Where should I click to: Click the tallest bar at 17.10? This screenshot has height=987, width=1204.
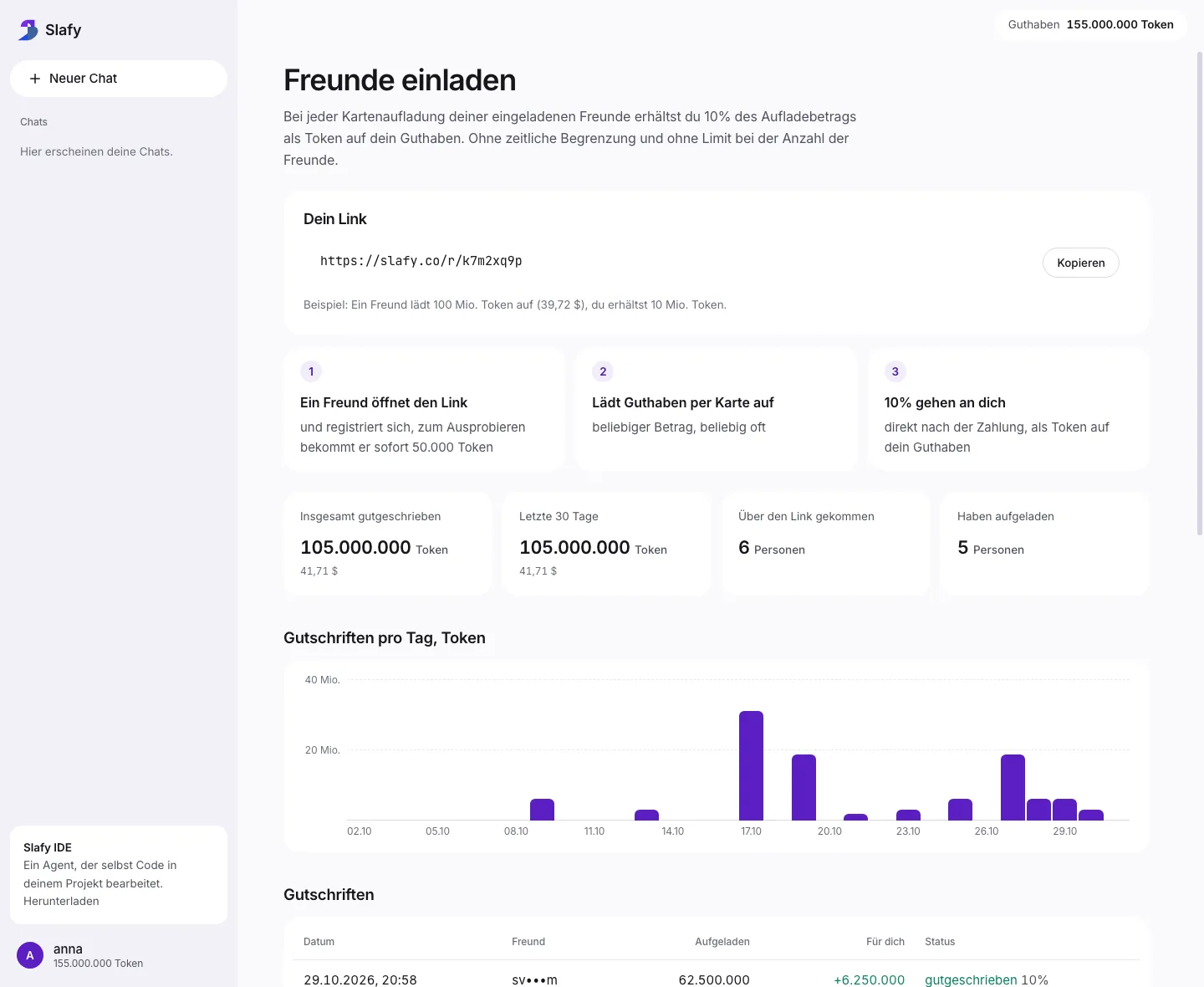(x=751, y=765)
